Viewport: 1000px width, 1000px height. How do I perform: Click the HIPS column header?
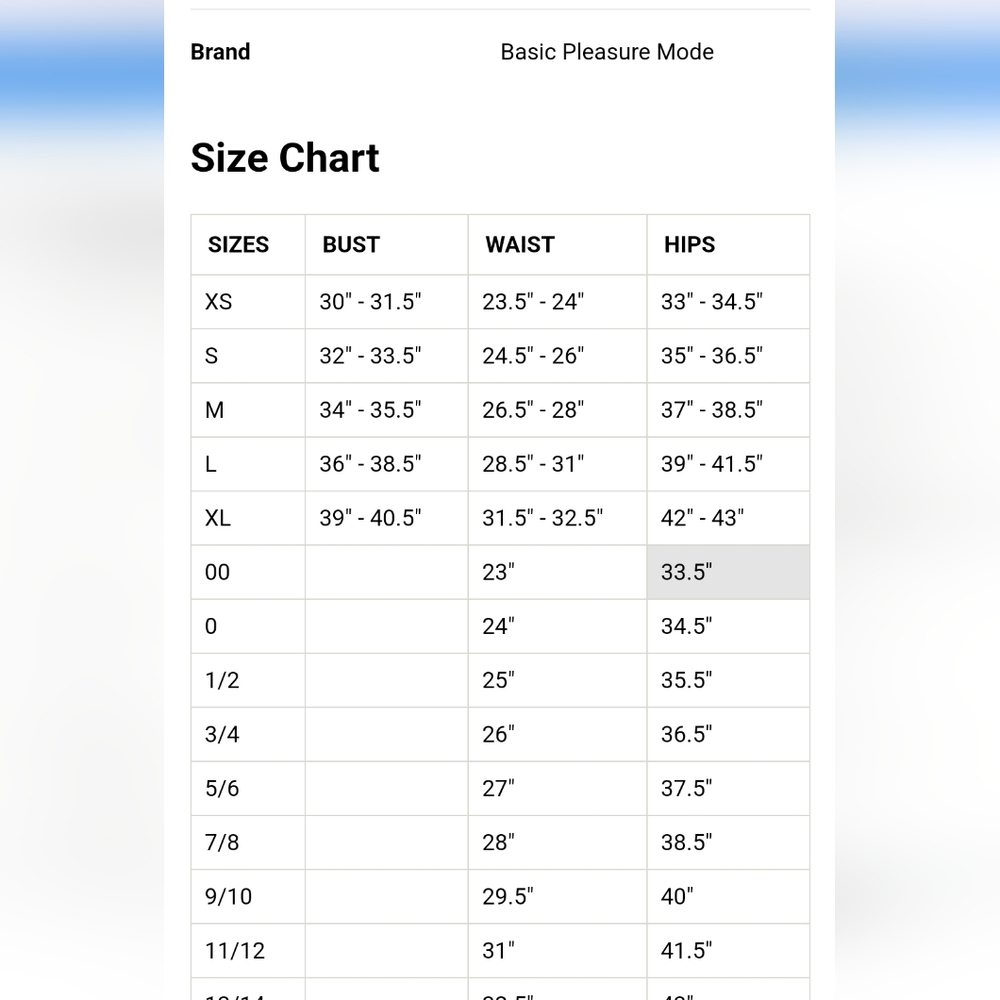point(689,244)
